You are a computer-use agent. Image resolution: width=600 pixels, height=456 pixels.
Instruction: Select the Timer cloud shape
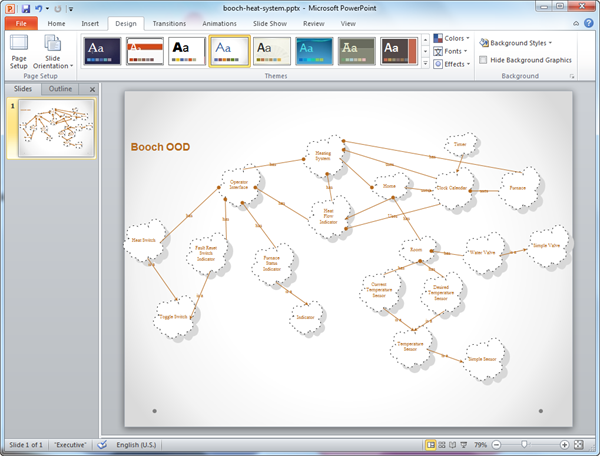click(460, 144)
